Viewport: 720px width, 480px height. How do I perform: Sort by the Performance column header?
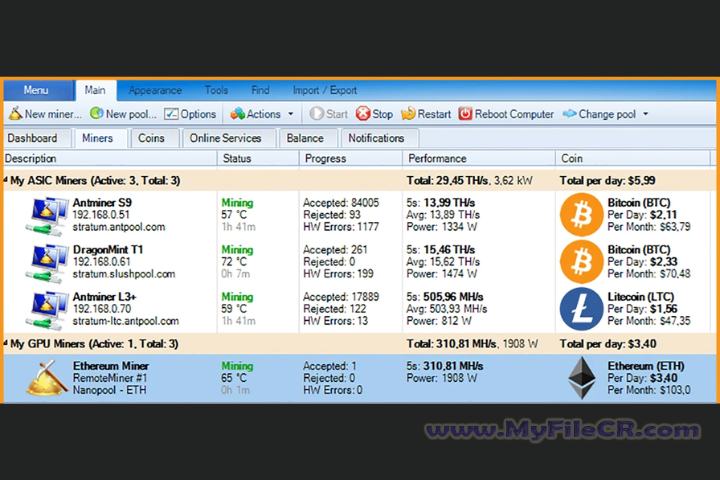479,158
